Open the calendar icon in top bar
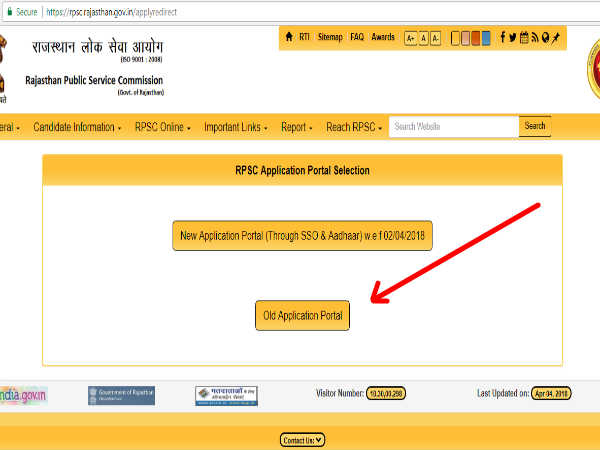Image resolution: width=600 pixels, height=450 pixels. click(524, 37)
